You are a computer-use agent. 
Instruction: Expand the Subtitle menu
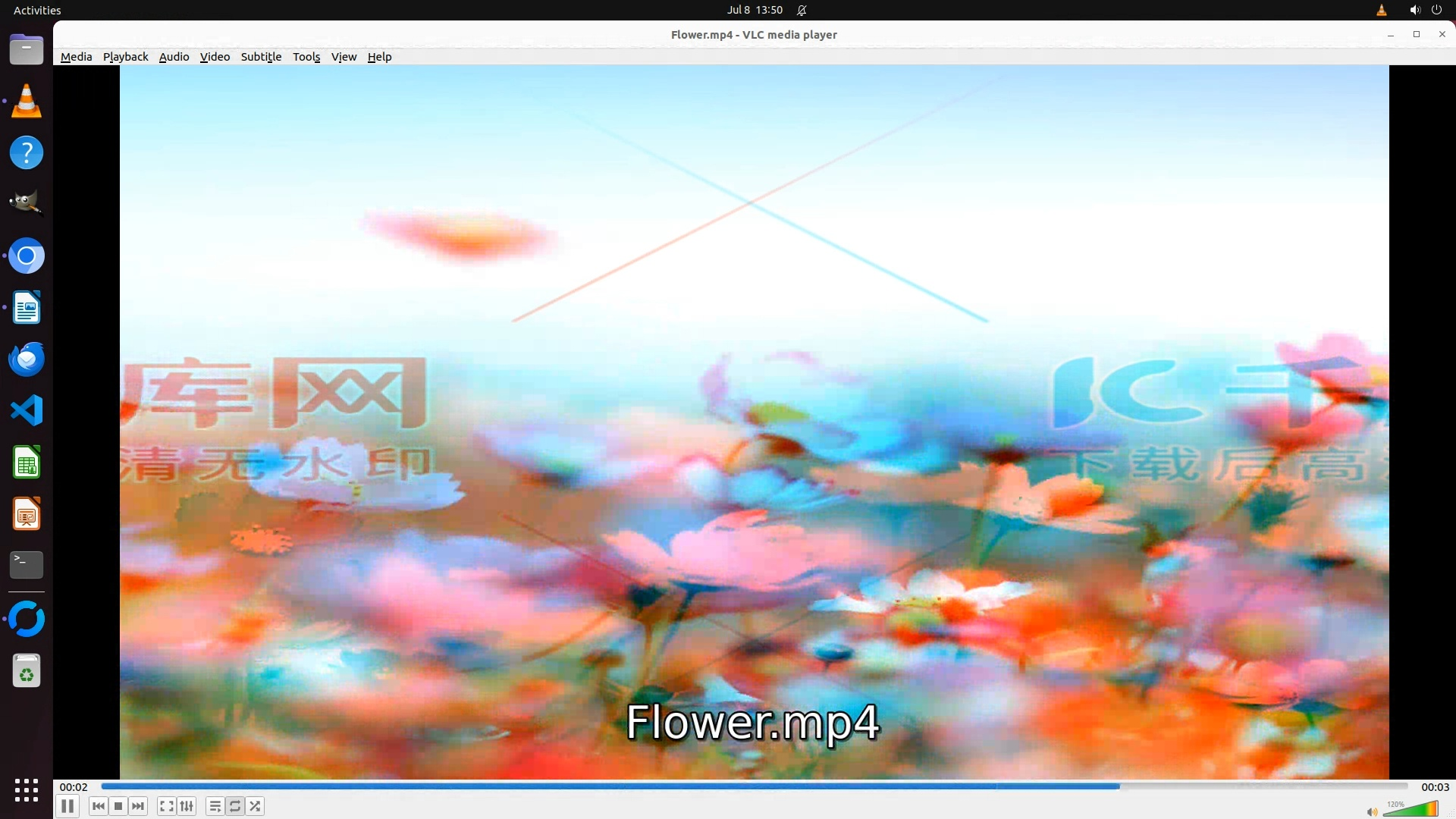[x=261, y=57]
